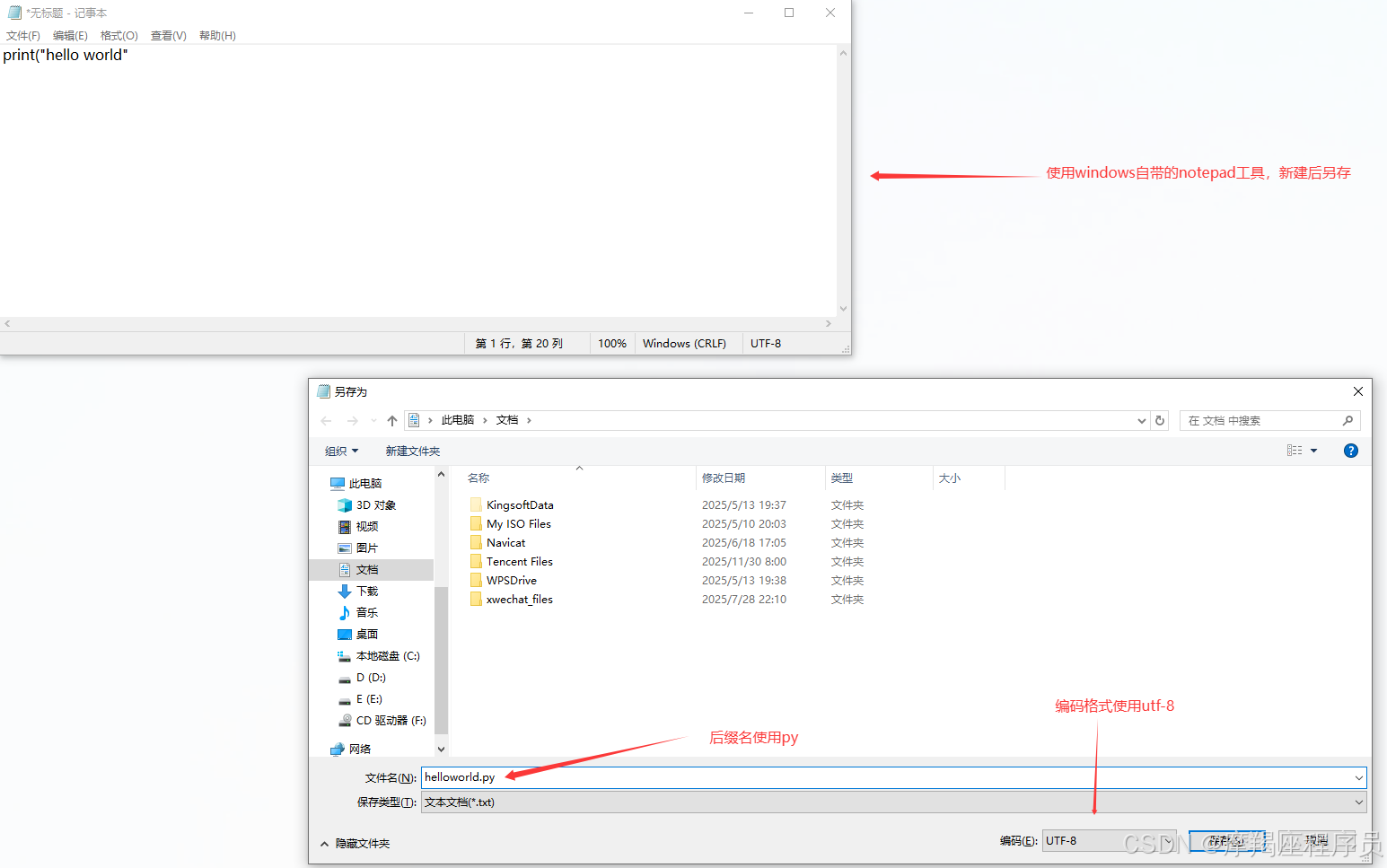Open the view options dropdown arrow

(x=1314, y=451)
